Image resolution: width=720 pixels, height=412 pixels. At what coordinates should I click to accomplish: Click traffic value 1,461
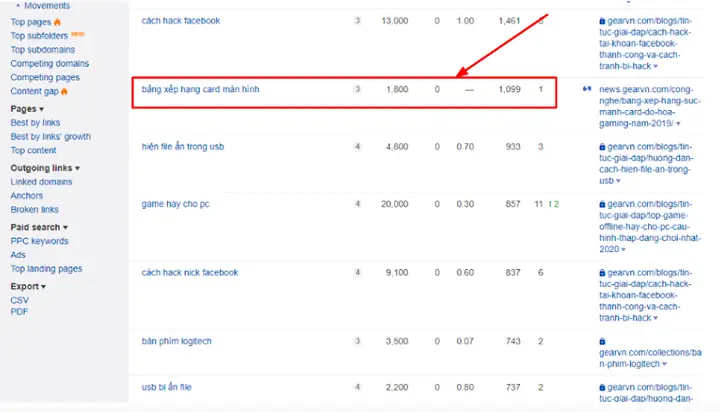click(x=509, y=21)
